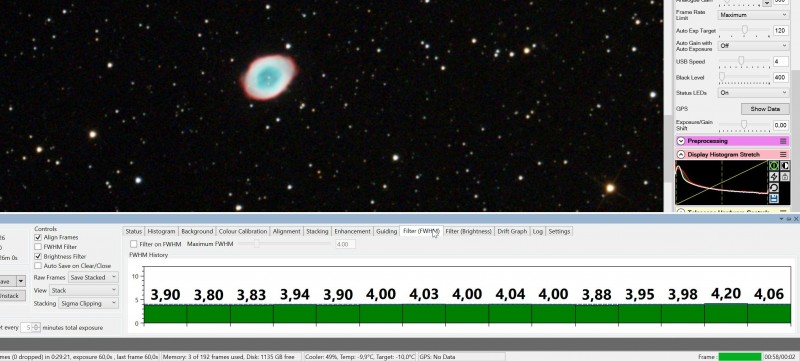The height and width of the screenshot is (361, 800).
Task: Click the half-circle contrast icon beside histogram
Action: [785, 166]
